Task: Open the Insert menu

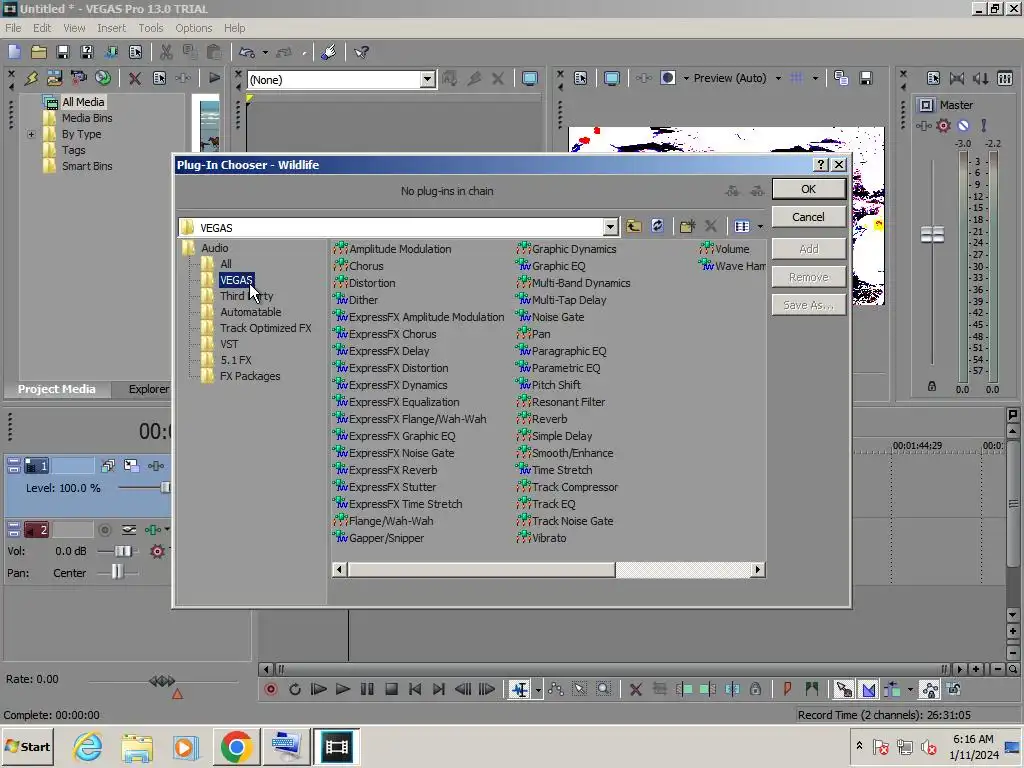Action: tap(112, 28)
